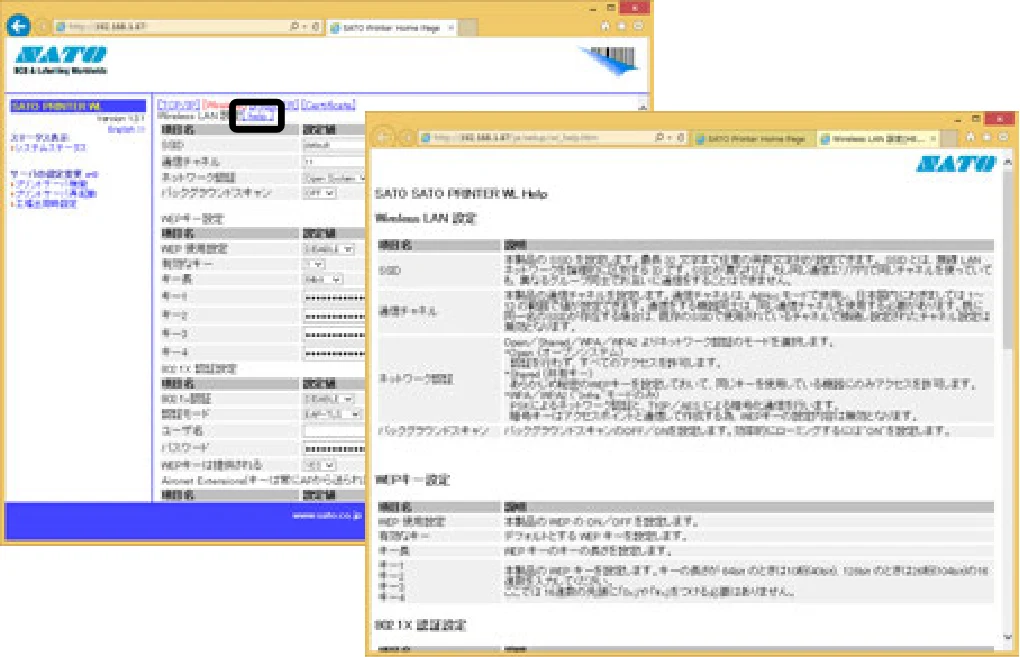Open background scan OFF dropdown
This screenshot has height=657, width=1020.
tap(319, 193)
